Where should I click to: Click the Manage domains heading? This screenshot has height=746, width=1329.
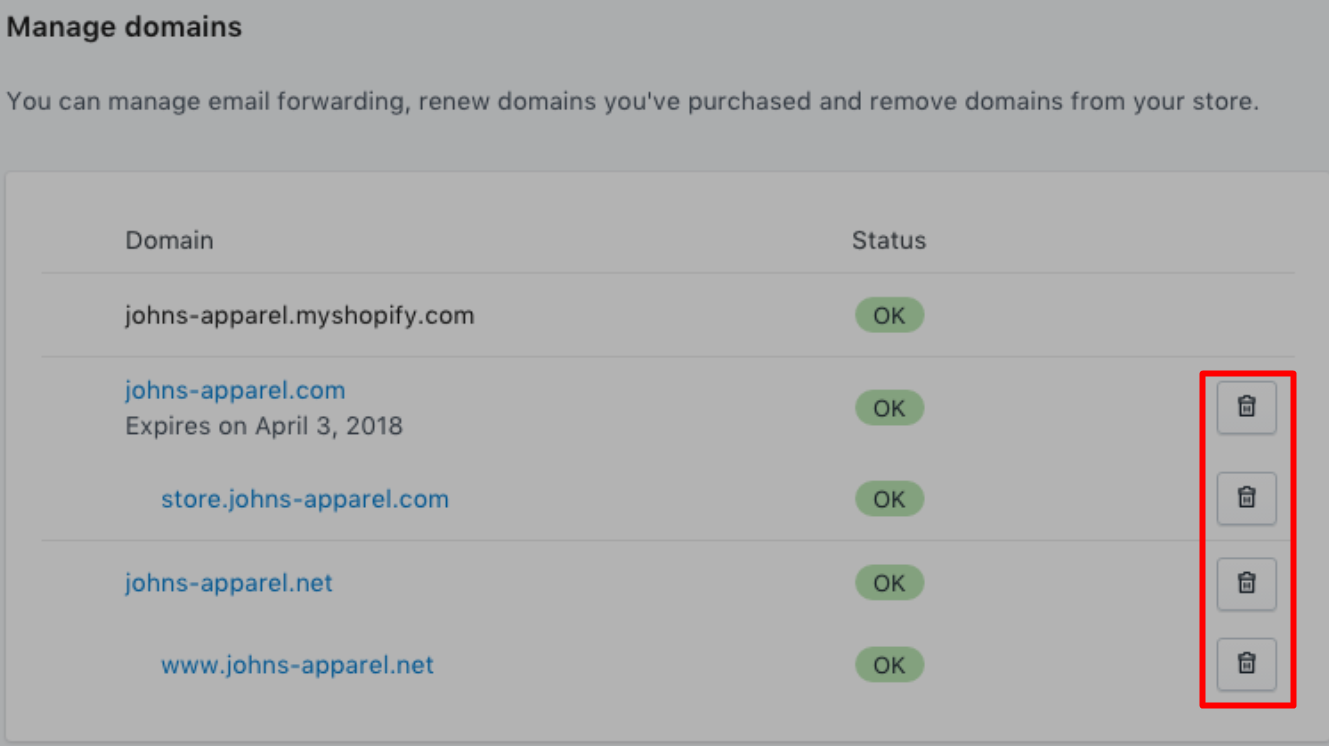(x=124, y=27)
